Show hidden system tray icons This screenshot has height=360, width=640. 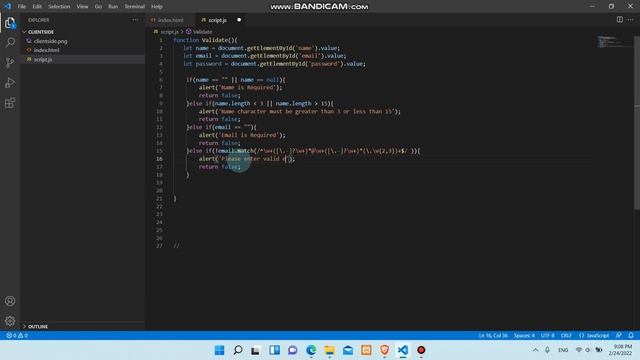click(536, 350)
